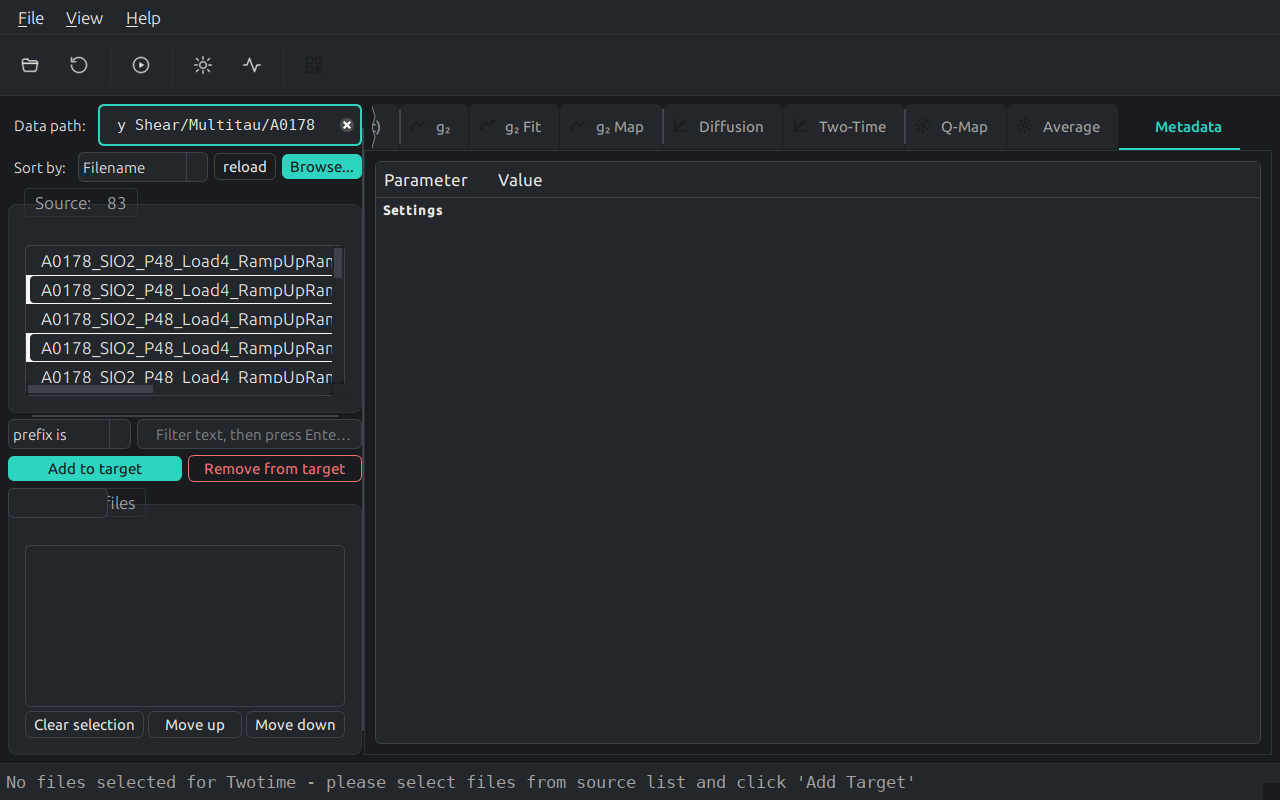This screenshot has height=800, width=1280.
Task: Switch to the g₂ Fit tab
Action: [x=513, y=127]
